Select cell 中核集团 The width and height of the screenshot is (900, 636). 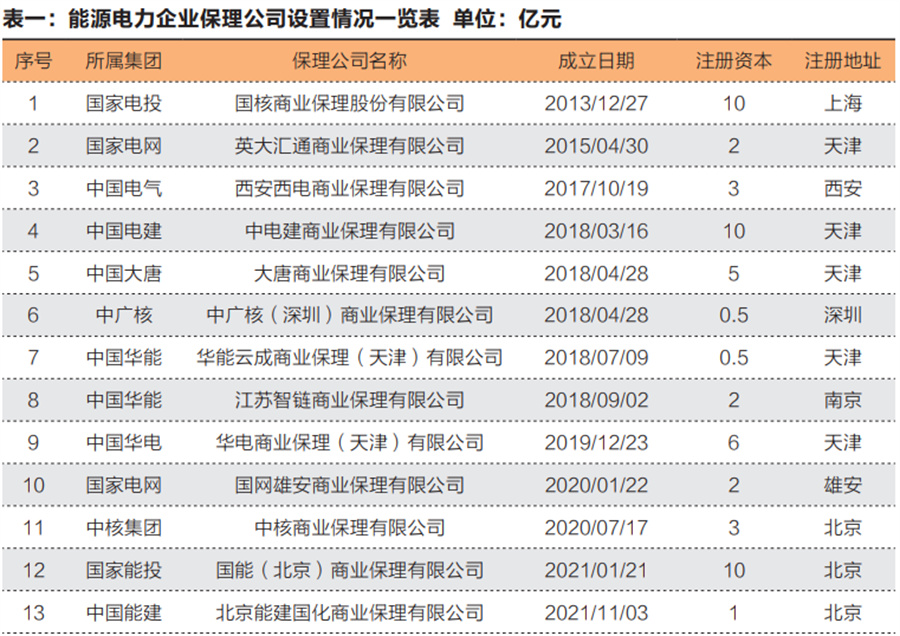(123, 528)
